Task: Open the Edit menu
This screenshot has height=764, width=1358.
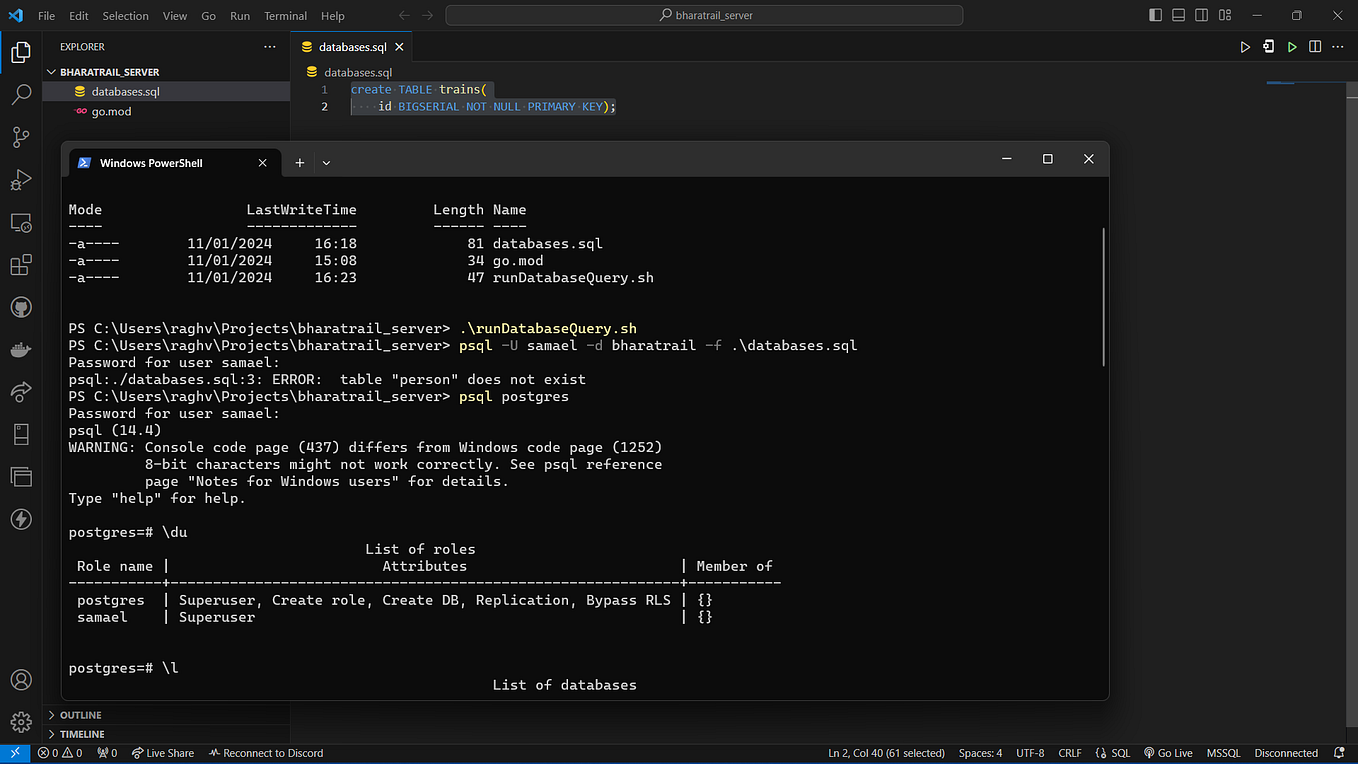Action: [x=79, y=16]
